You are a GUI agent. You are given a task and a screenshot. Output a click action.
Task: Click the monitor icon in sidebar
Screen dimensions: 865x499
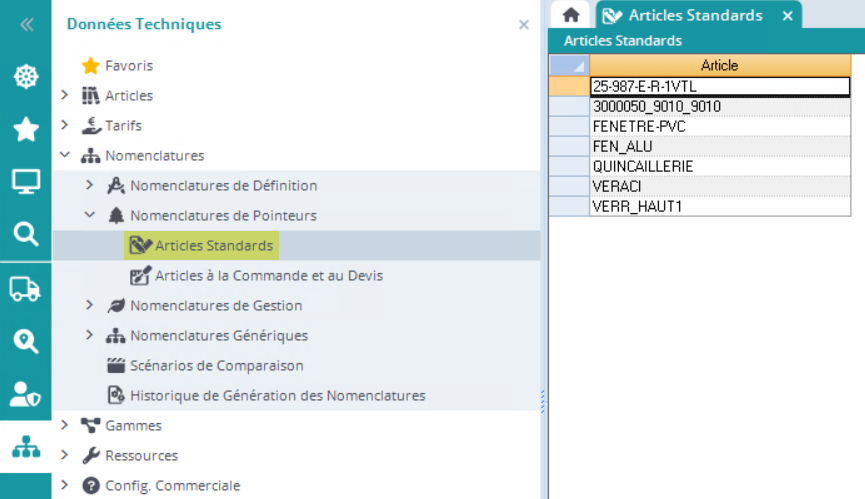25,182
